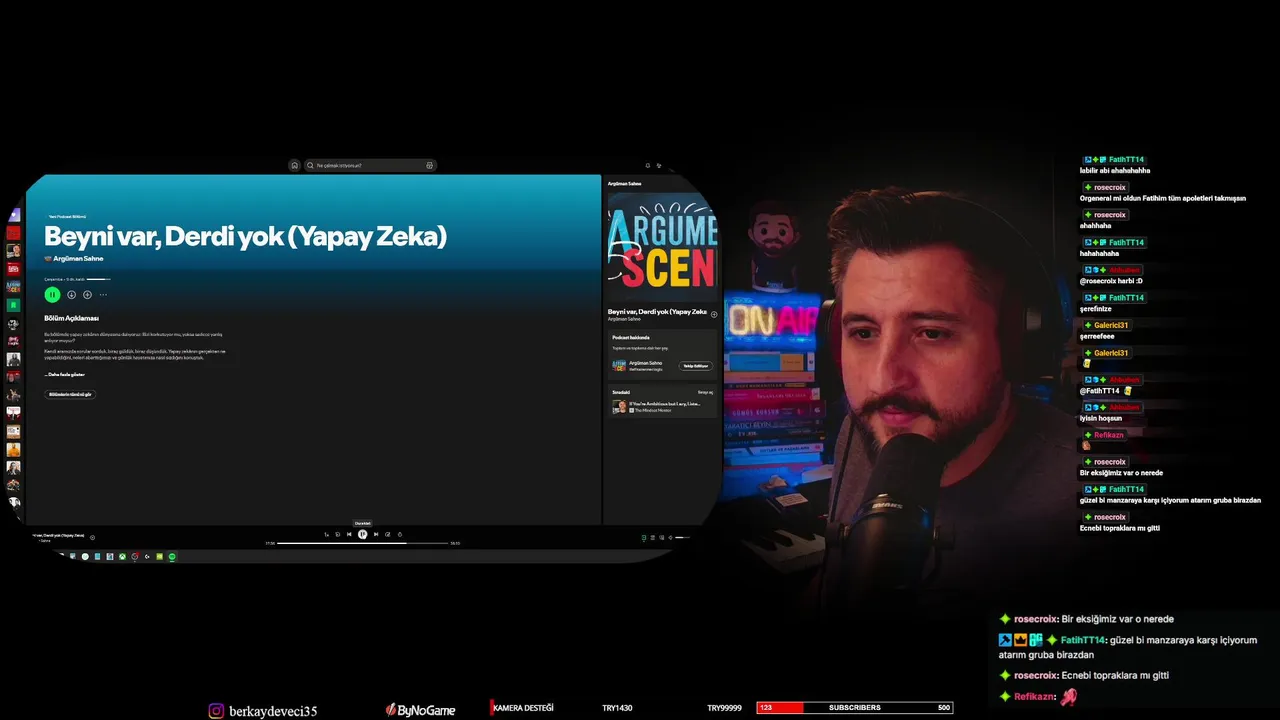The image size is (1280, 720).
Task: Focus the Spotify search input field
Action: pos(370,165)
